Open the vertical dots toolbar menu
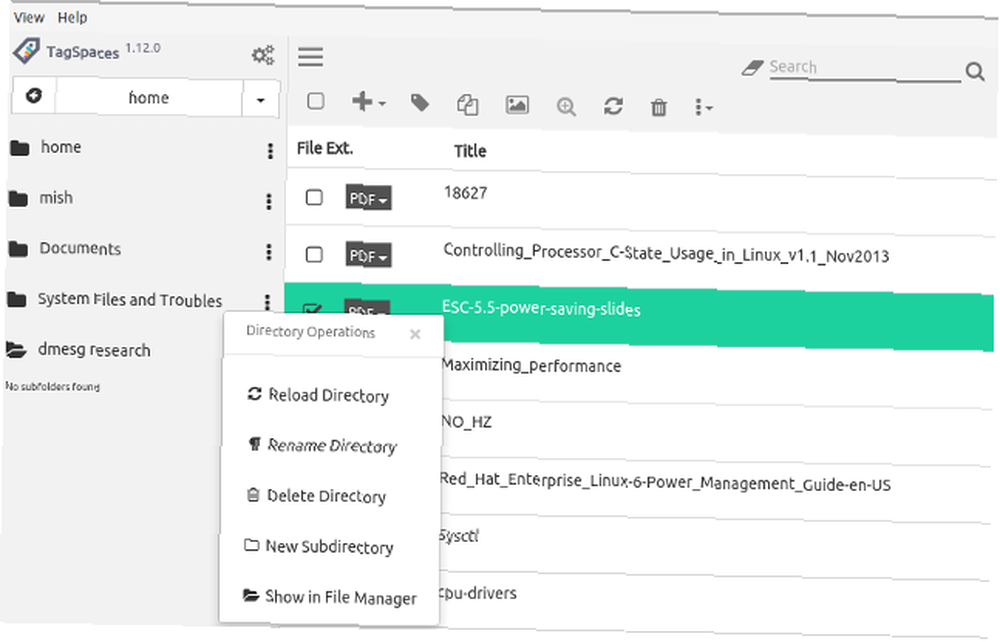The width and height of the screenshot is (1000, 642). (703, 107)
